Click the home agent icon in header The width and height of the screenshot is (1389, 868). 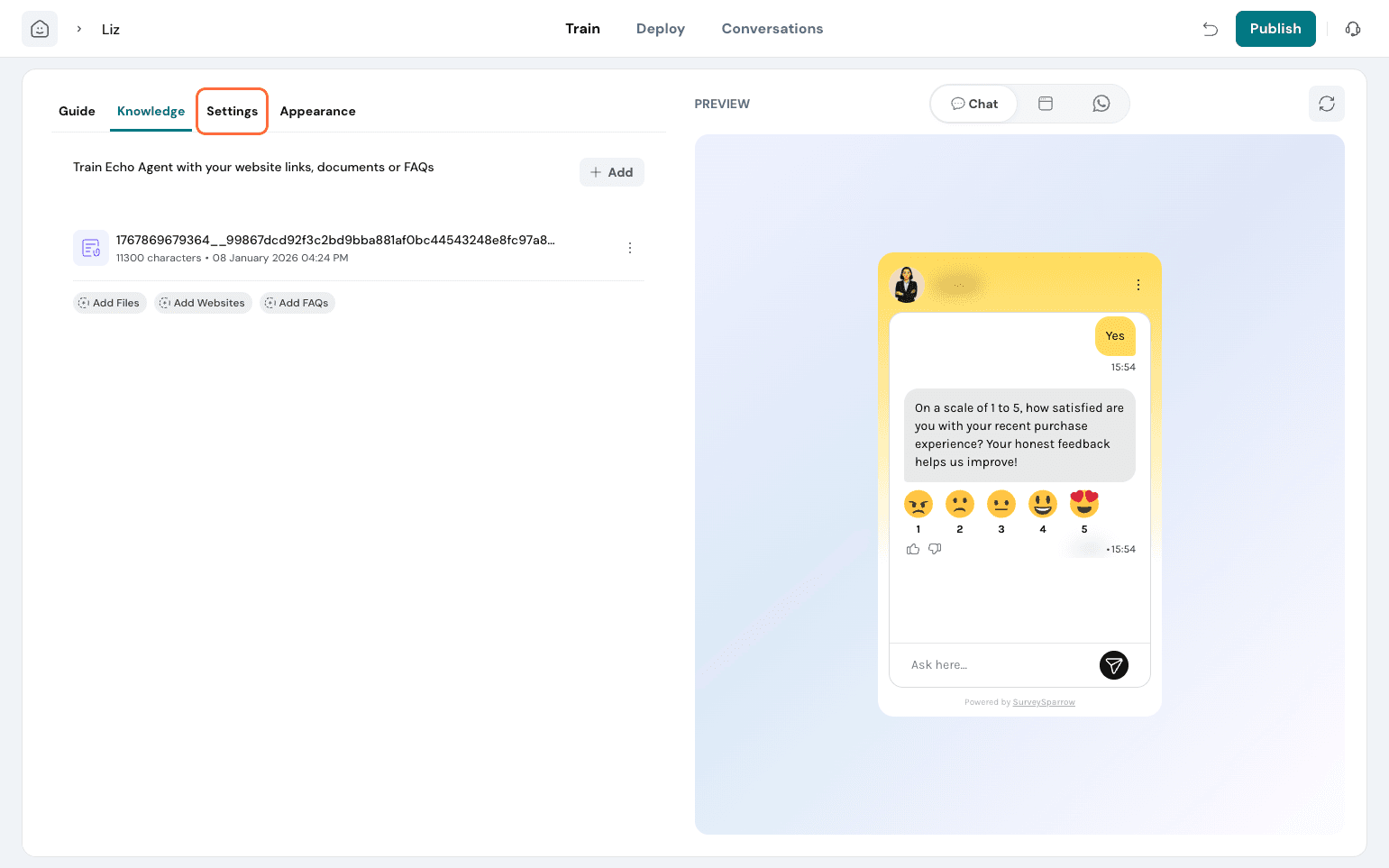[40, 29]
